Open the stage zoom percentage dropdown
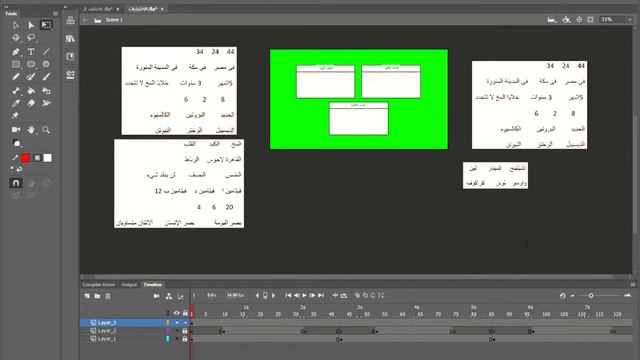 630,20
